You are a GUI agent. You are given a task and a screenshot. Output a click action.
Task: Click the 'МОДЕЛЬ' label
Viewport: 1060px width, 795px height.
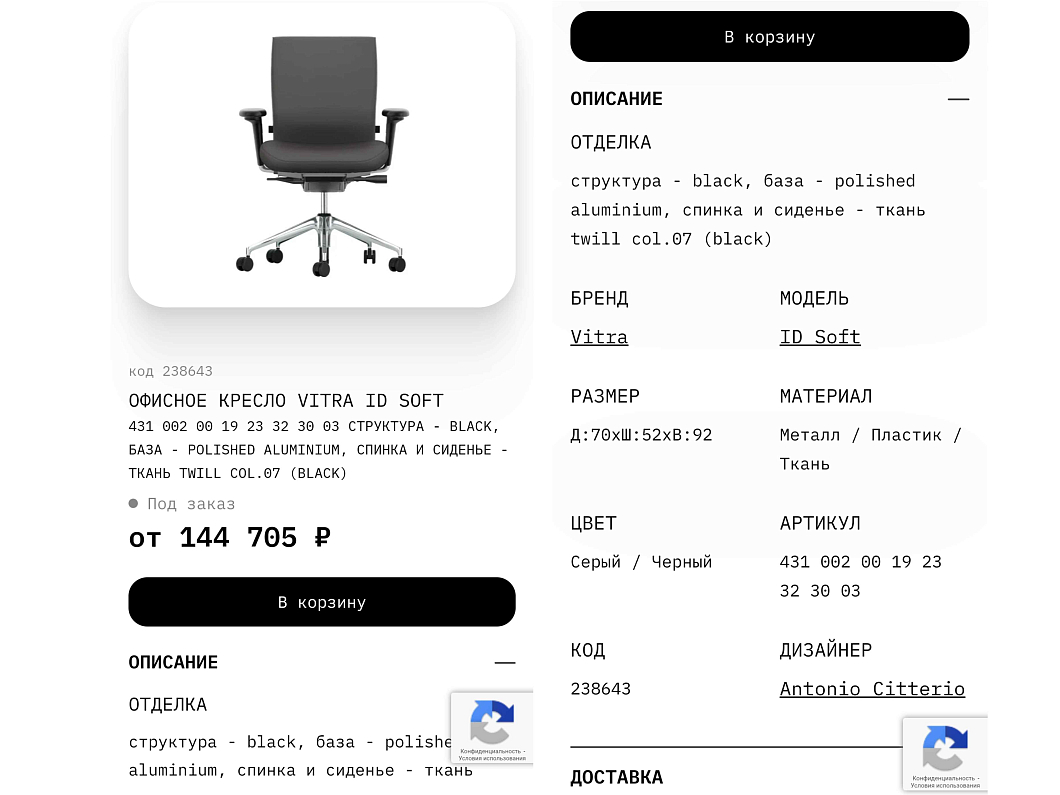[x=814, y=298]
